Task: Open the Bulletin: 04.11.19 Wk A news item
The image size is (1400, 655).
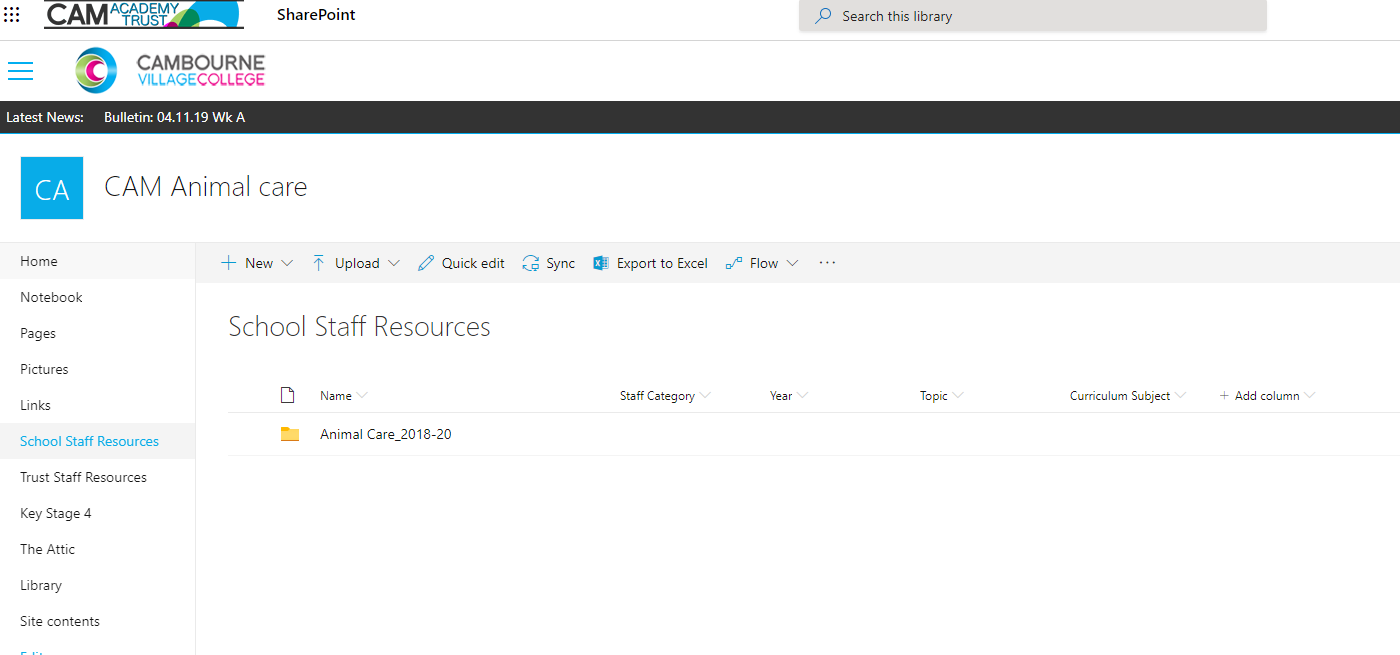Action: [x=174, y=117]
